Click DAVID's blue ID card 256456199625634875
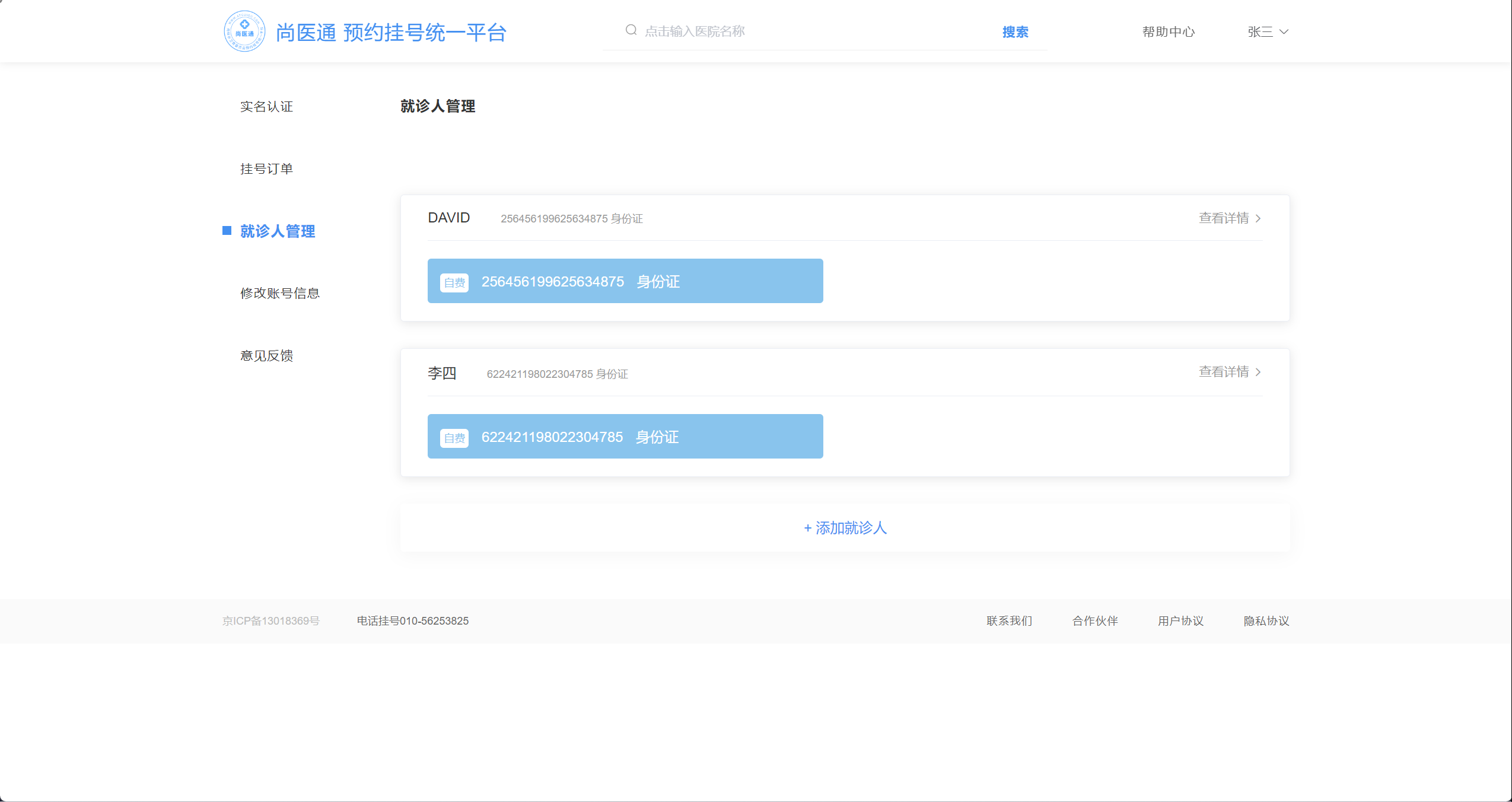Screen dimensions: 1512x802 click(625, 281)
